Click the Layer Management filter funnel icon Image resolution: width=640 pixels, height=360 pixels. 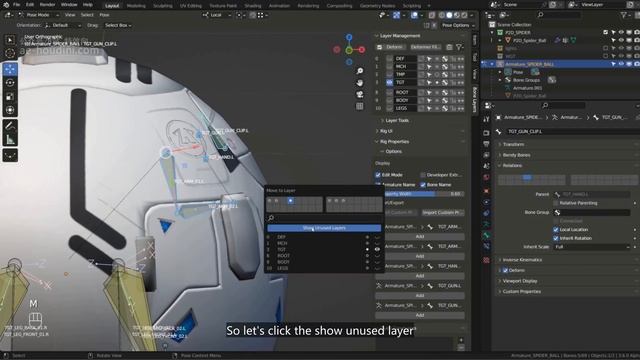click(459, 47)
